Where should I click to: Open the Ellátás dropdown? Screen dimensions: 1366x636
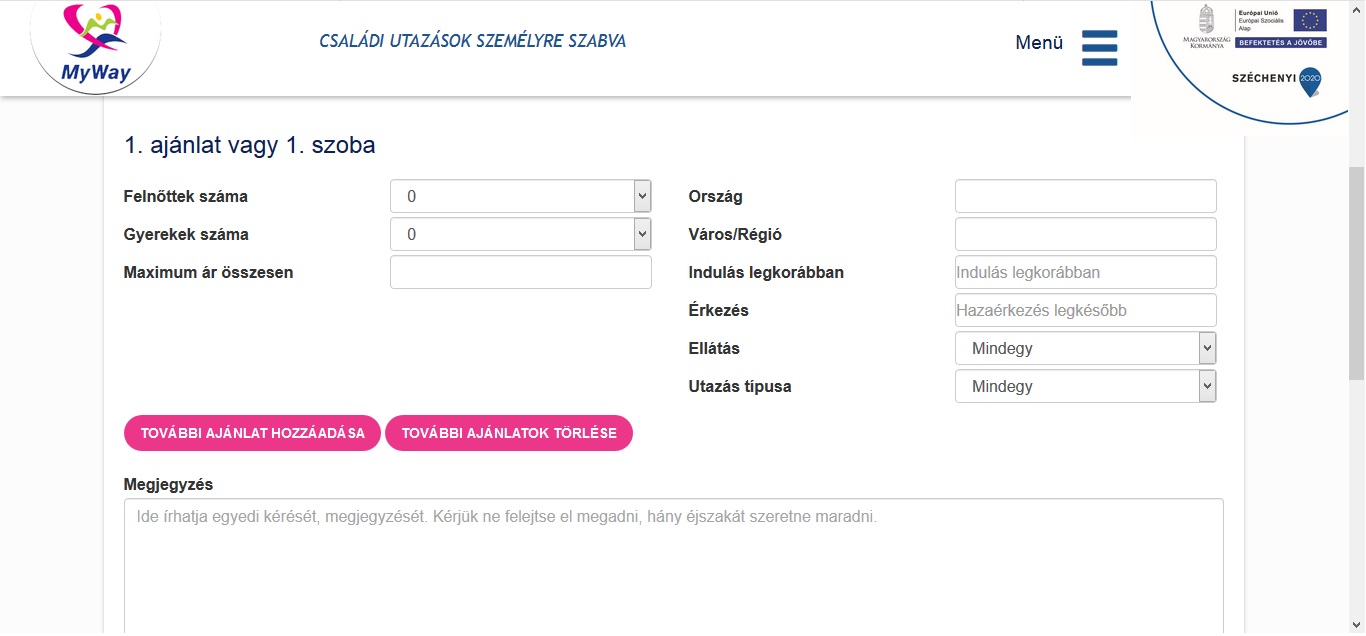(1085, 349)
